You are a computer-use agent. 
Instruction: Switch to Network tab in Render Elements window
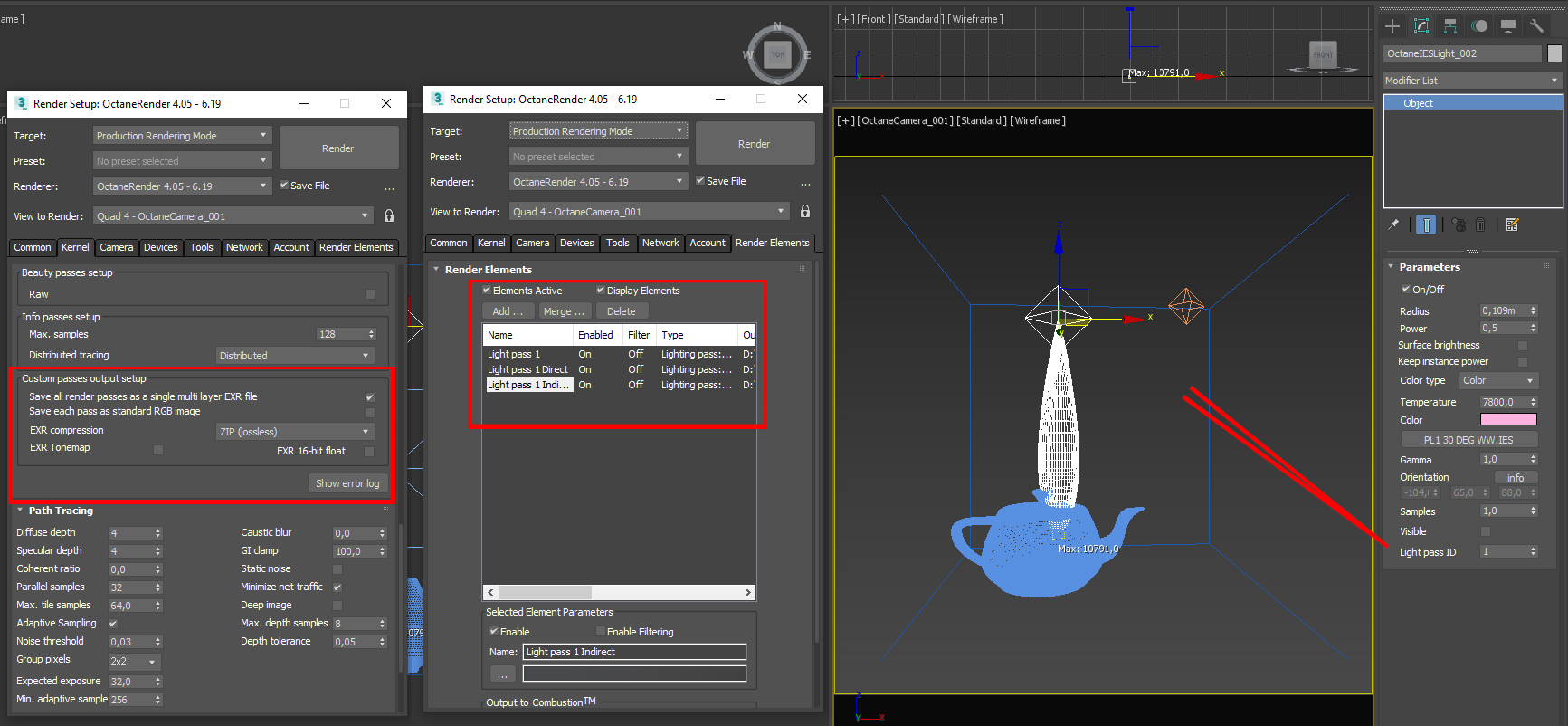click(660, 243)
